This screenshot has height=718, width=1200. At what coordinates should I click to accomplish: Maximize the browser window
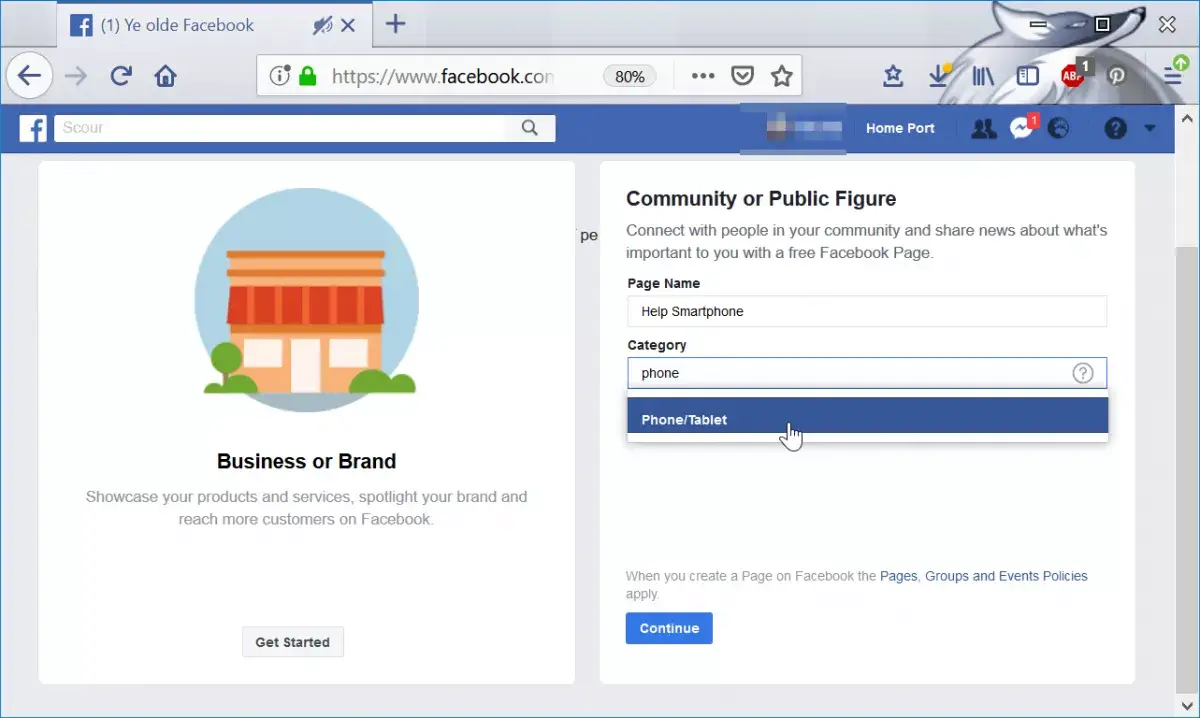(1102, 24)
